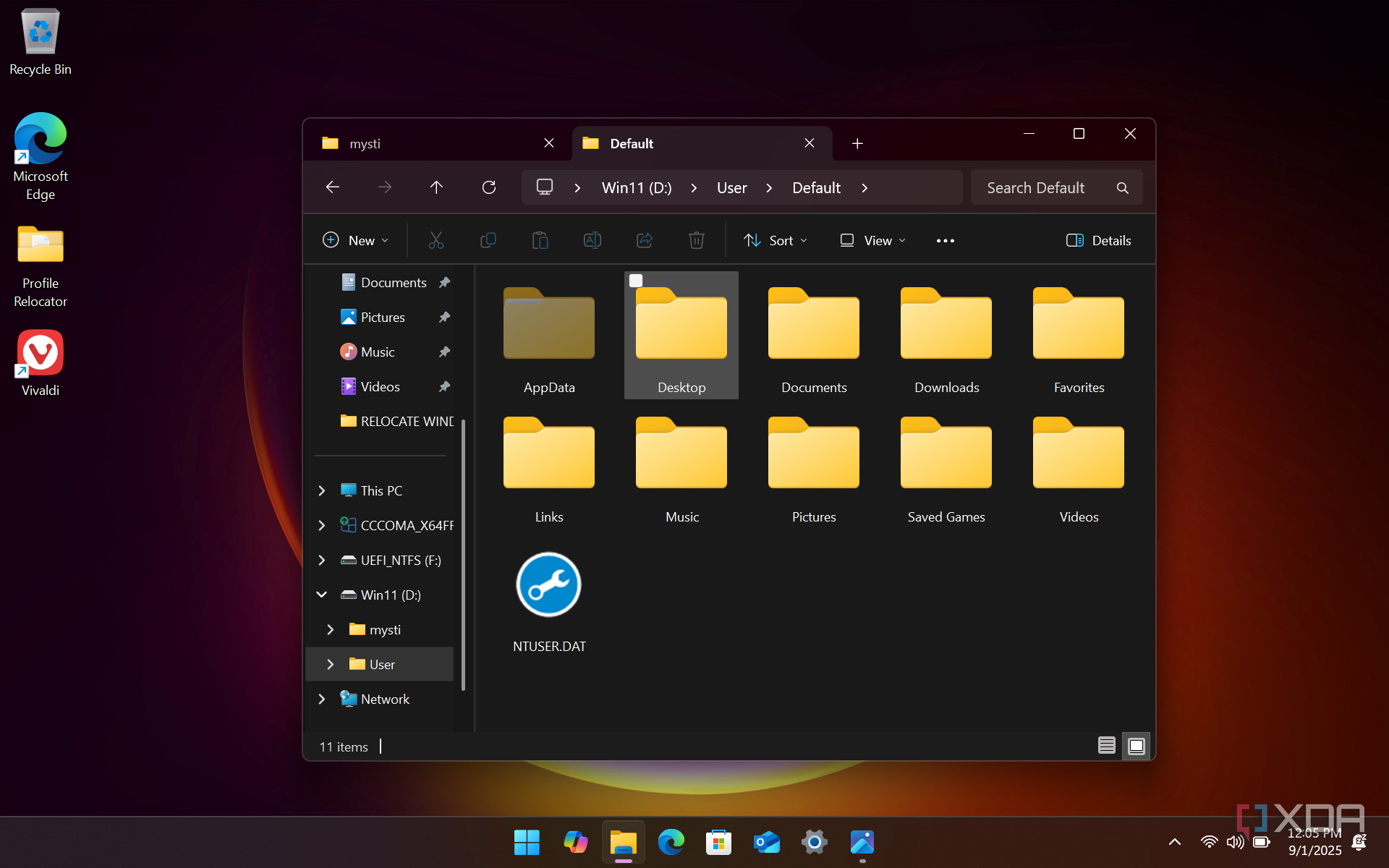Check the Desktop folder selection checkbox
This screenshot has height=868, width=1389.
click(636, 281)
